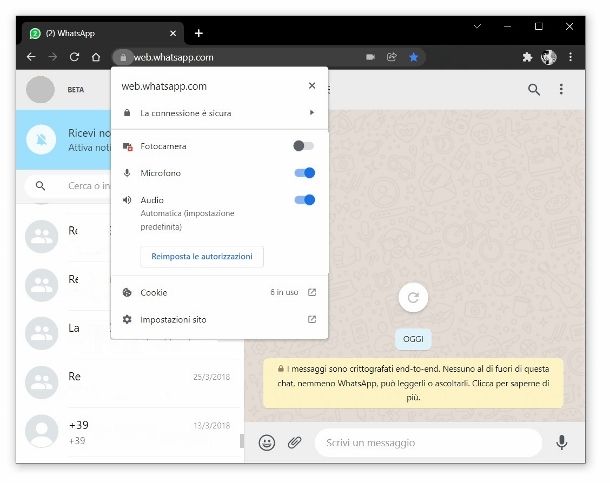Close the WhatsApp browser tab
Image resolution: width=610 pixels, height=483 pixels.
pos(173,33)
